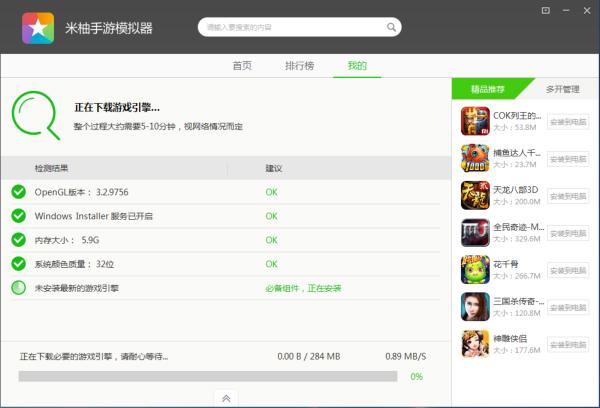Open the 排行榜 tab
The image size is (600, 408).
tap(300, 65)
